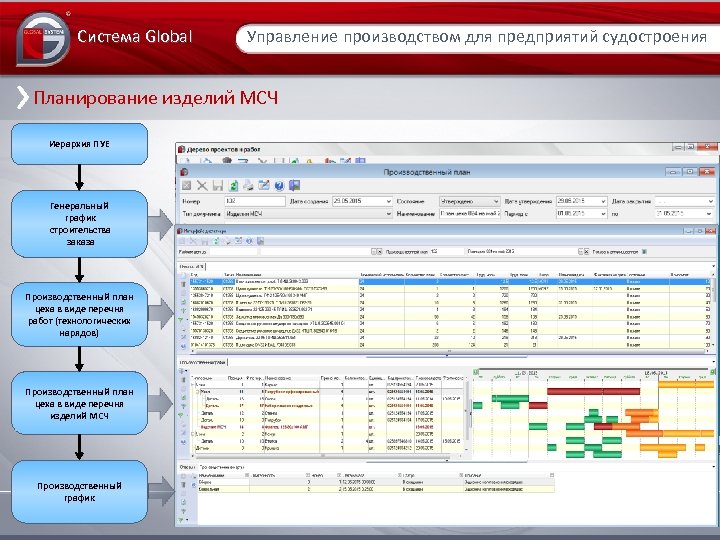
Task: Click the Производственный график box
Action: (79, 492)
